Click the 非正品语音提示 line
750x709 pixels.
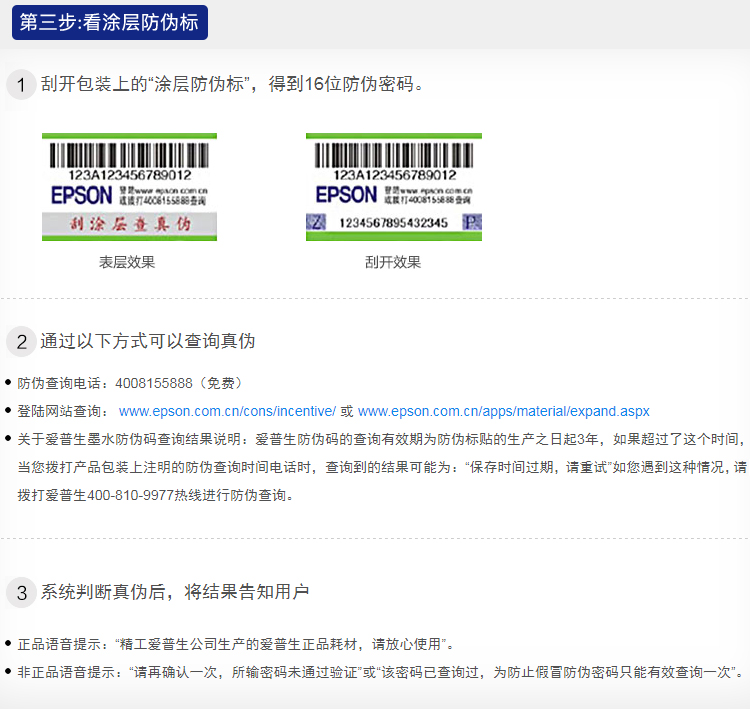380,673
